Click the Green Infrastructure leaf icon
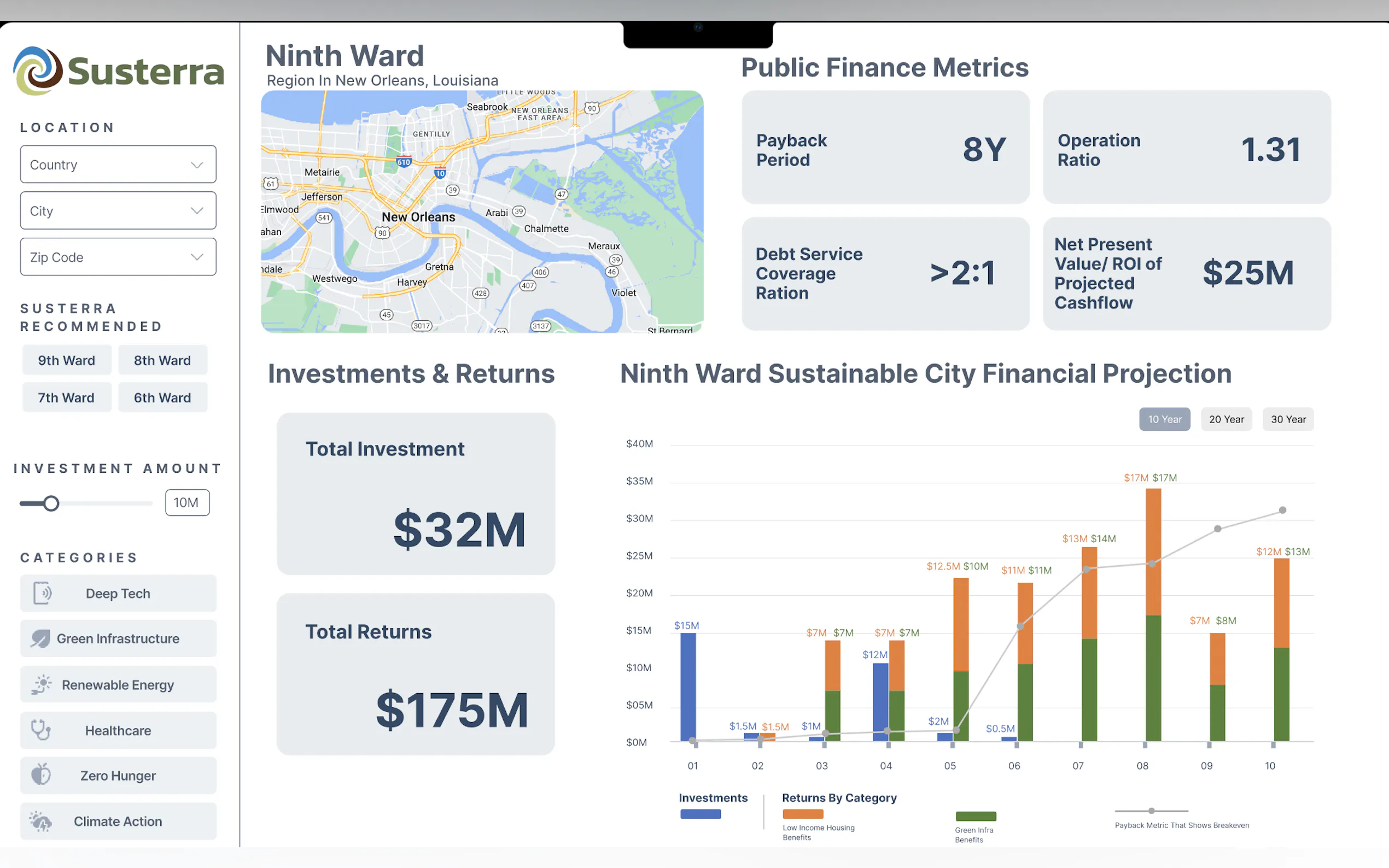Viewport: 1389px width, 868px height. 41,638
